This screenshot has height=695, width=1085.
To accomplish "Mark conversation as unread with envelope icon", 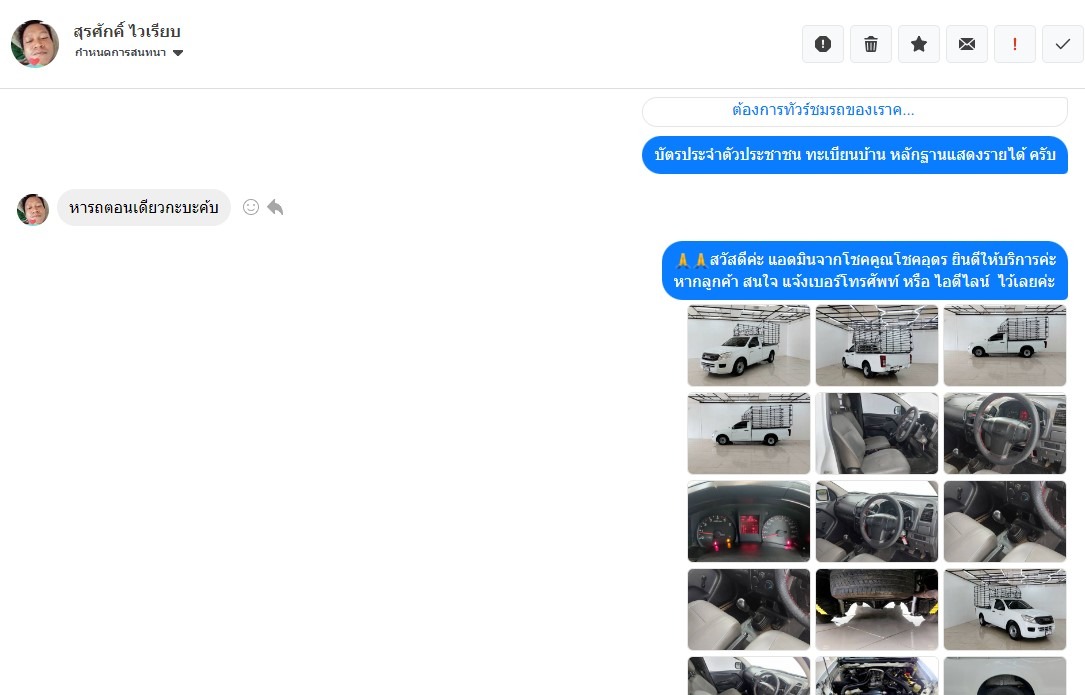I will point(967,44).
